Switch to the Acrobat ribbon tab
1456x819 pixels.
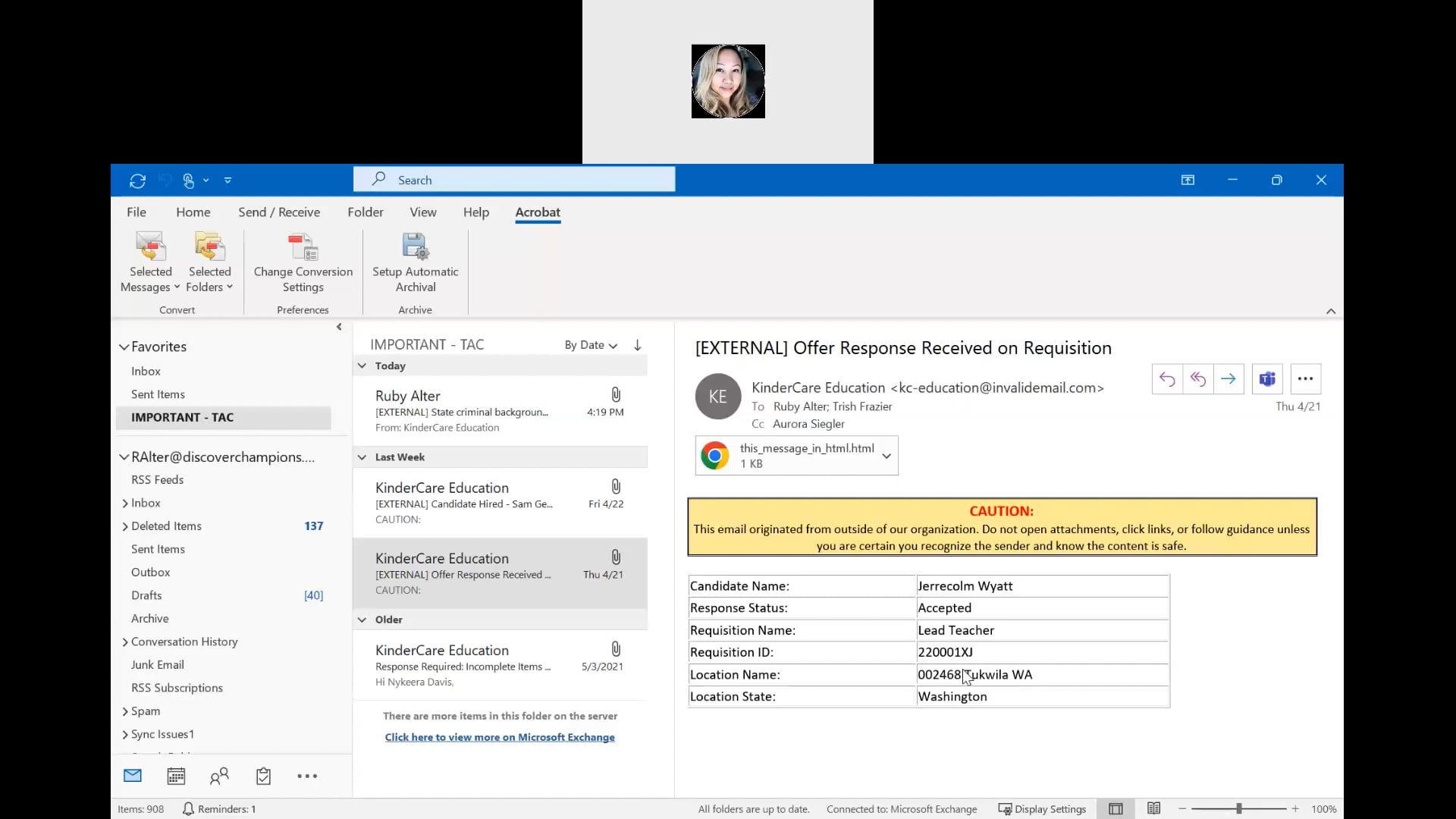(x=537, y=213)
